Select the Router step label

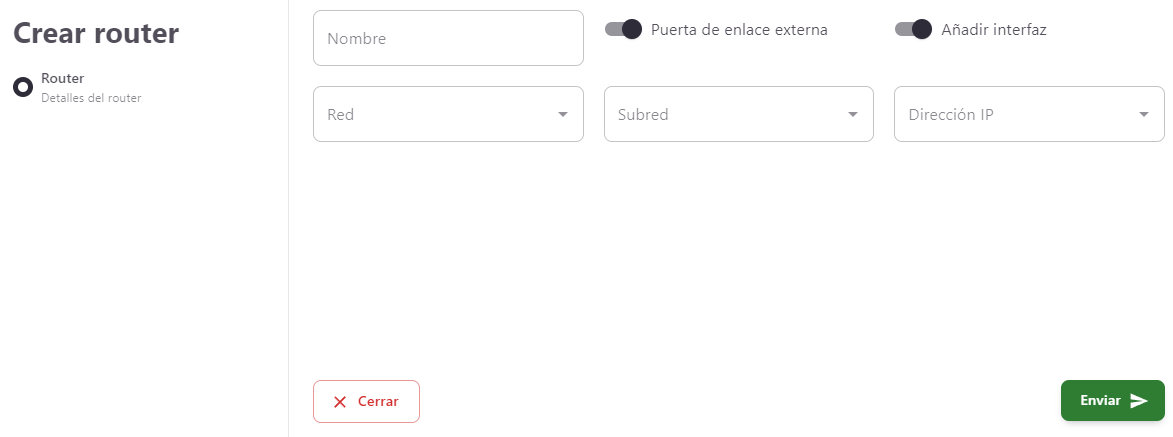[63, 78]
